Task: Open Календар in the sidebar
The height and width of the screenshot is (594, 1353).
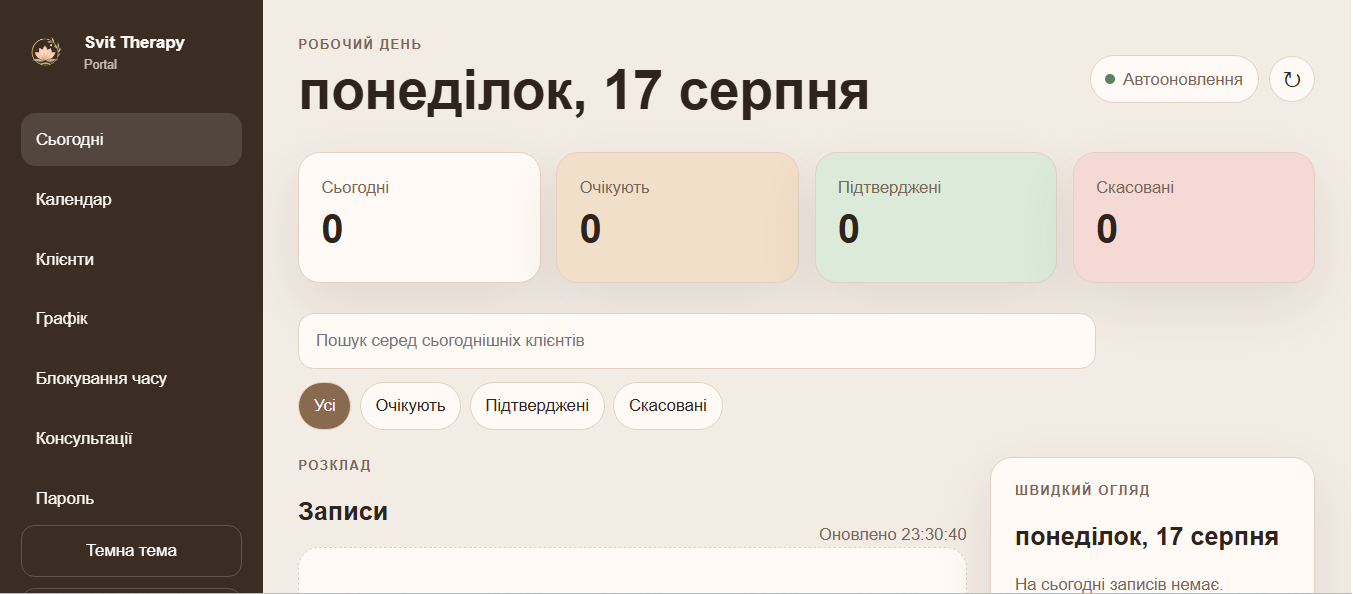Action: coord(131,199)
